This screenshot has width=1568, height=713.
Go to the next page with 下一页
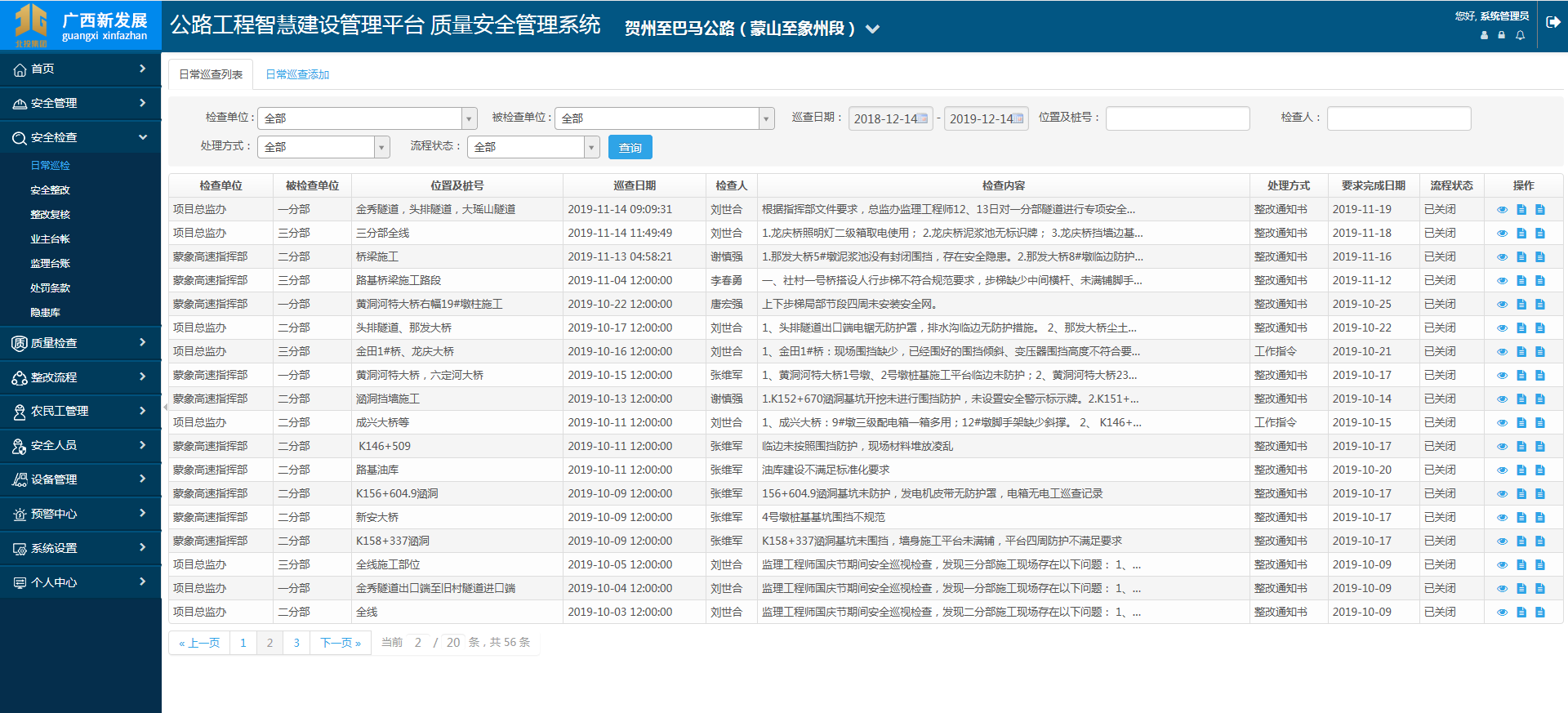coord(340,643)
